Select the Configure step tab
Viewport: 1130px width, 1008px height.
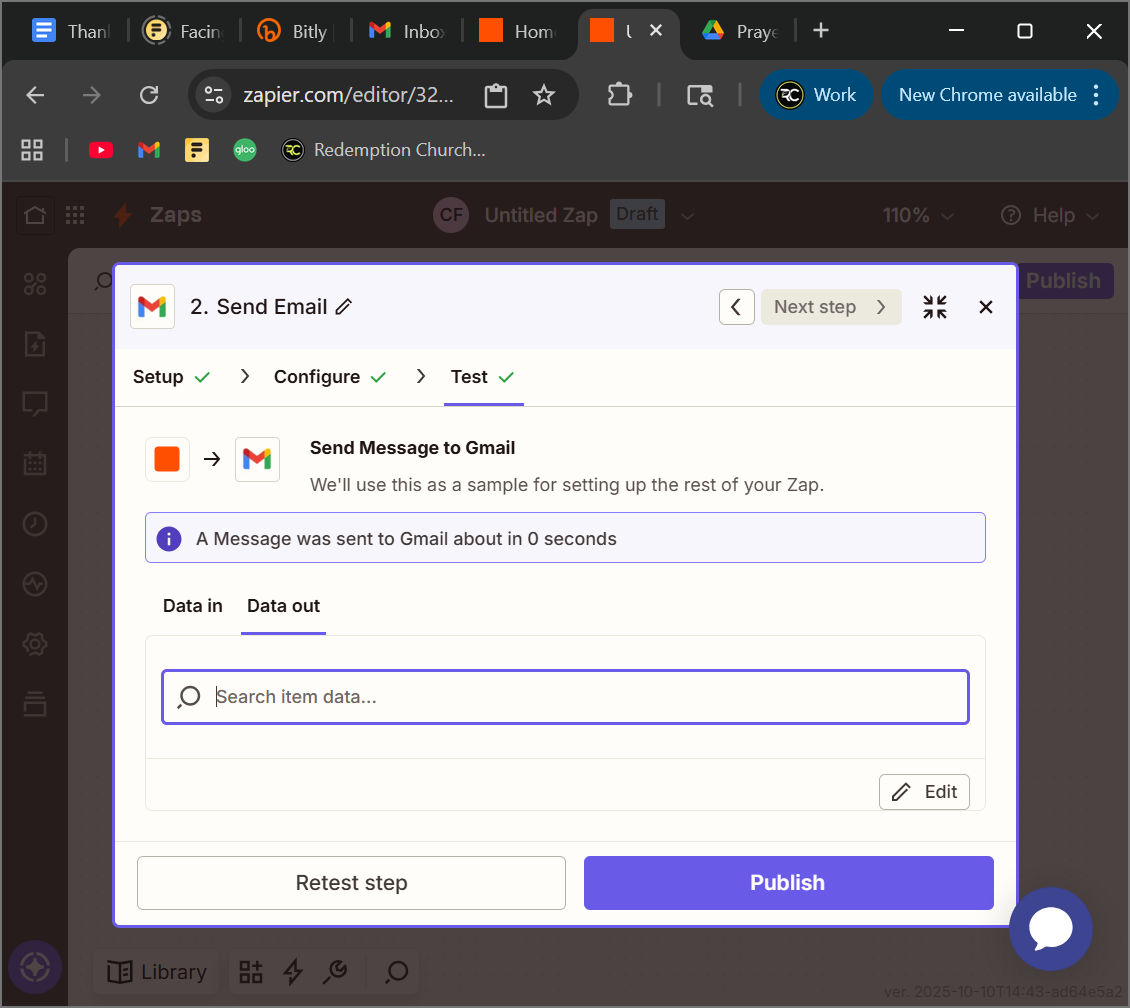[x=317, y=377]
